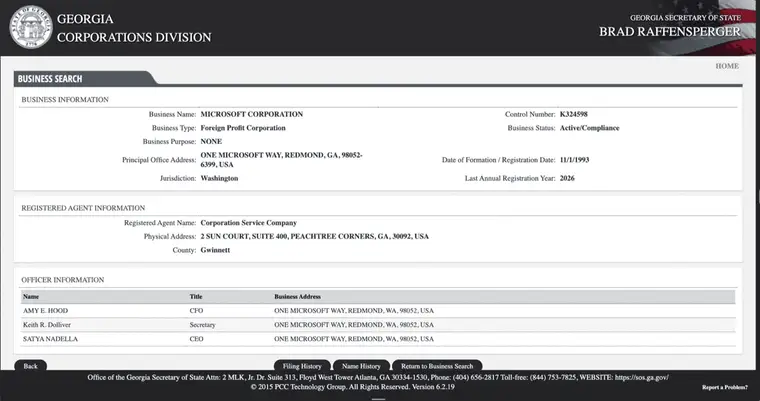Image resolution: width=760 pixels, height=401 pixels.
Task: Click the Business Name field label
Action: [x=173, y=114]
